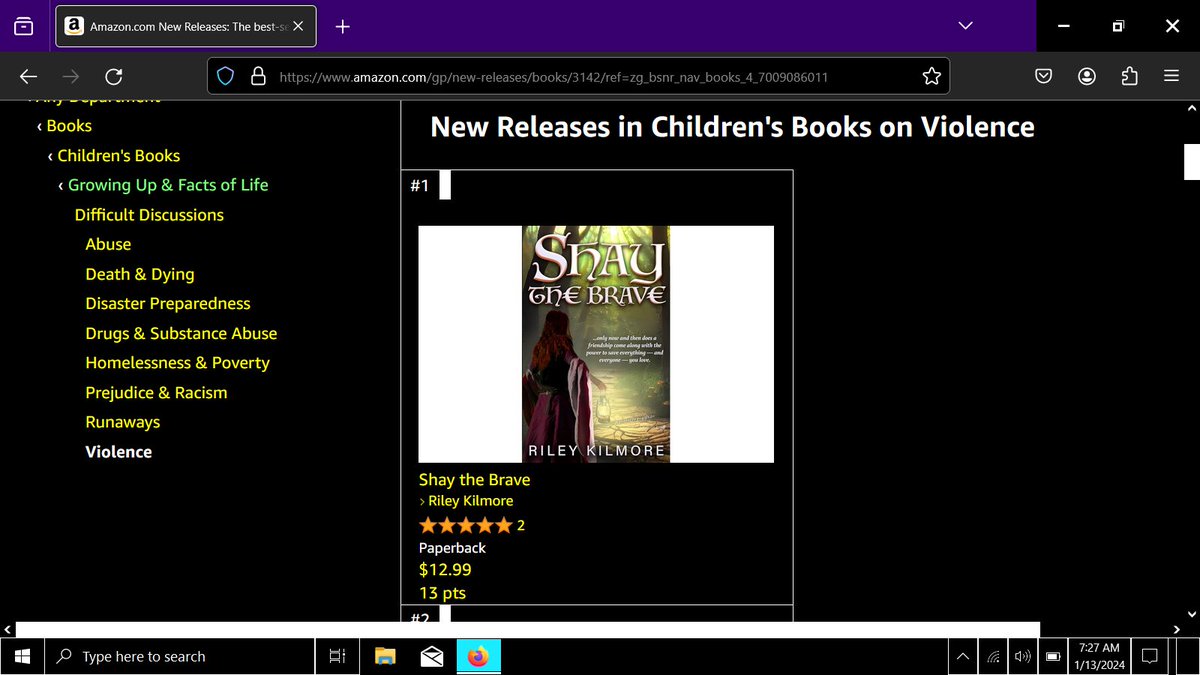
Task: Click the #1 rank badge
Action: (420, 186)
